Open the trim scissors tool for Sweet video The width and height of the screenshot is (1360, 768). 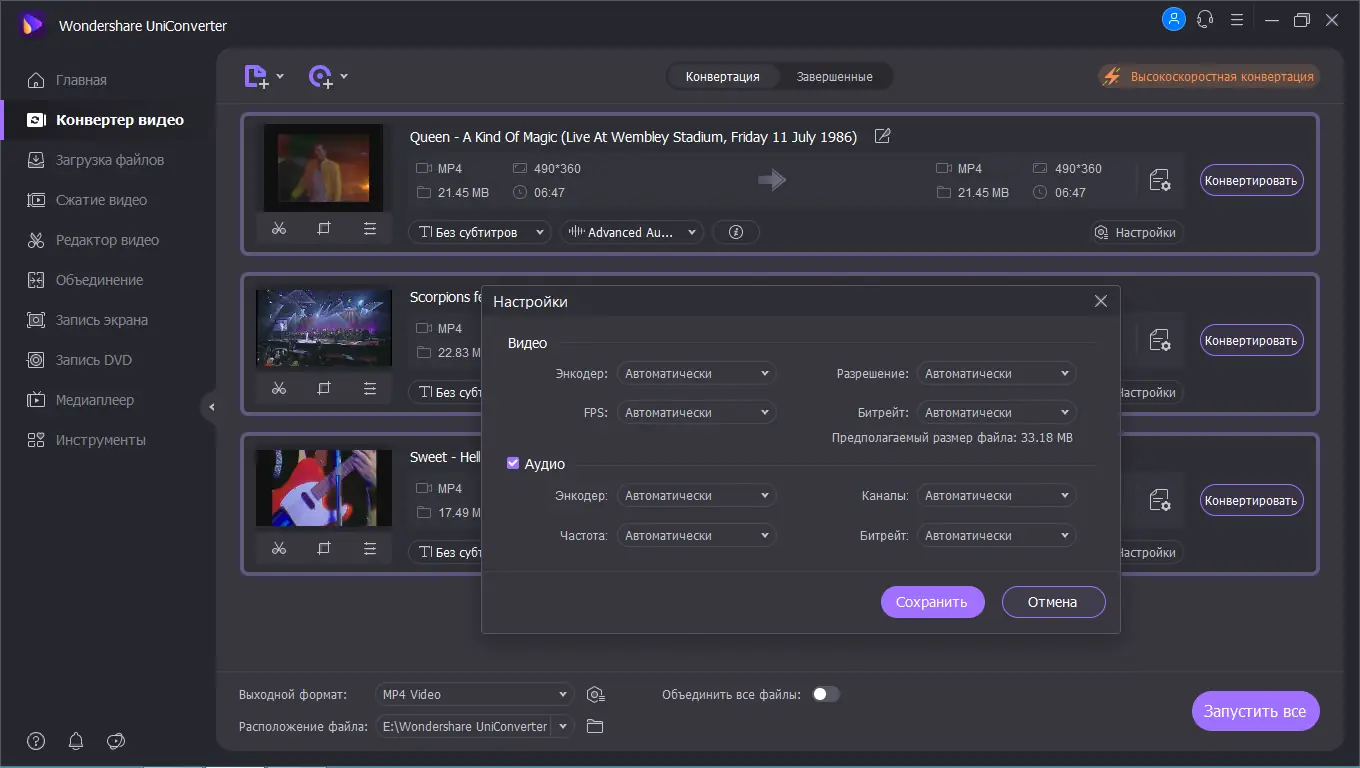(x=279, y=548)
